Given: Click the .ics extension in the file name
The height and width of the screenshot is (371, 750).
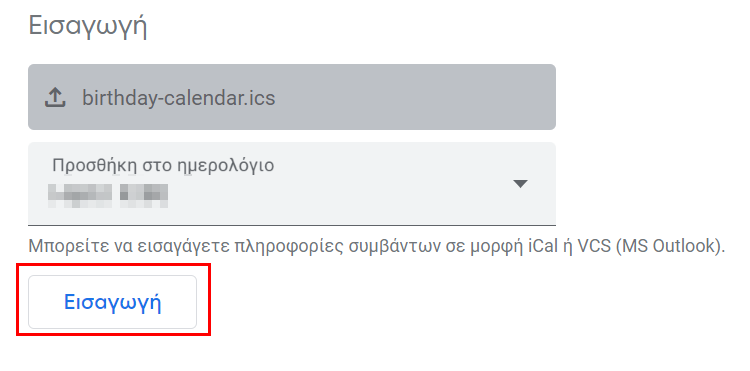Looking at the screenshot, I should [261, 98].
